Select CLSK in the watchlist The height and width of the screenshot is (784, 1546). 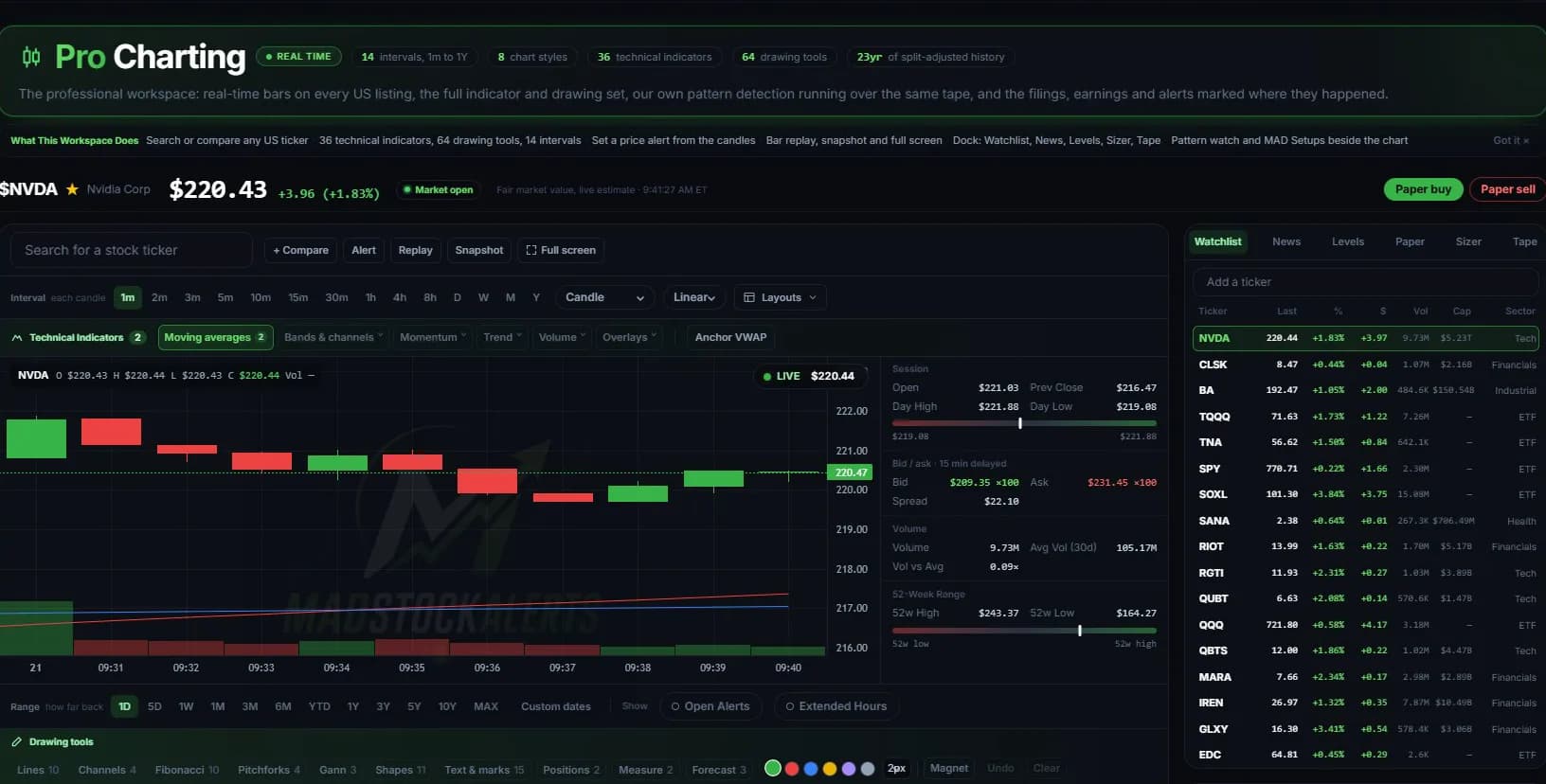1365,365
